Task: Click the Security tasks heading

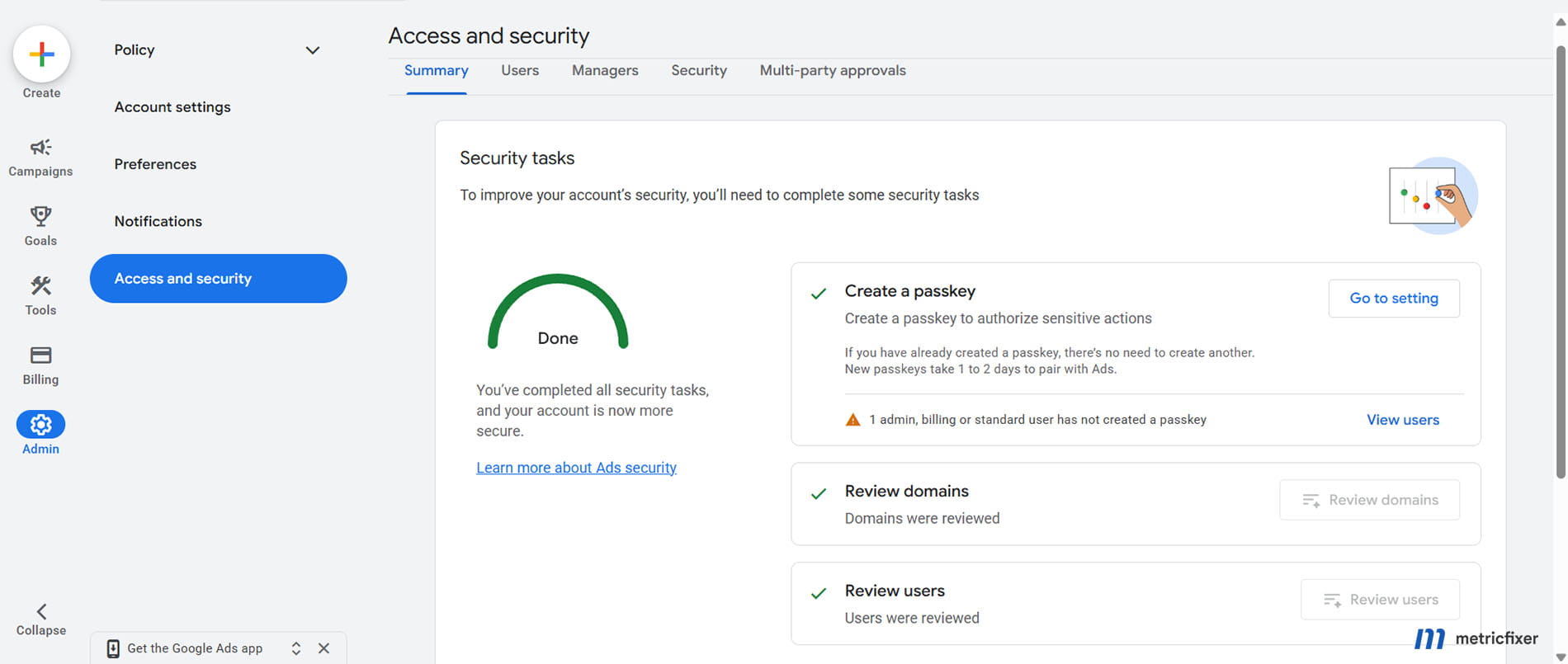Action: pyautogui.click(x=517, y=158)
